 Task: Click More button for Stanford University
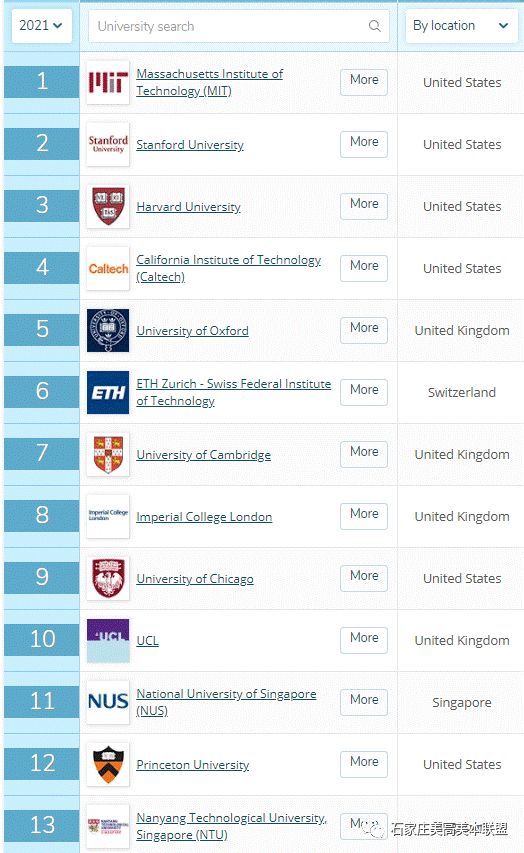(x=364, y=144)
